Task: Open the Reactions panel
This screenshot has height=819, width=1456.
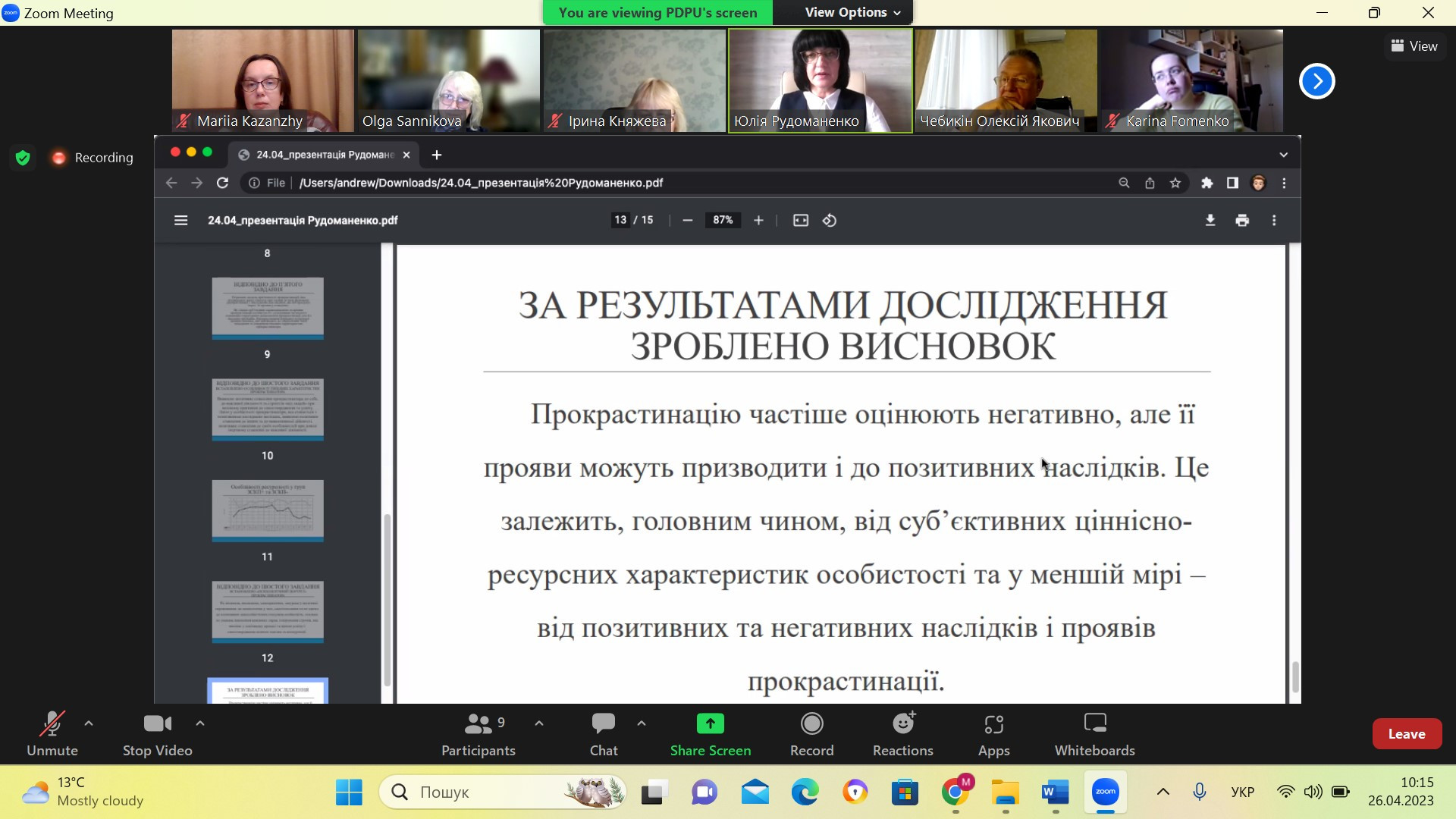Action: coord(902,733)
